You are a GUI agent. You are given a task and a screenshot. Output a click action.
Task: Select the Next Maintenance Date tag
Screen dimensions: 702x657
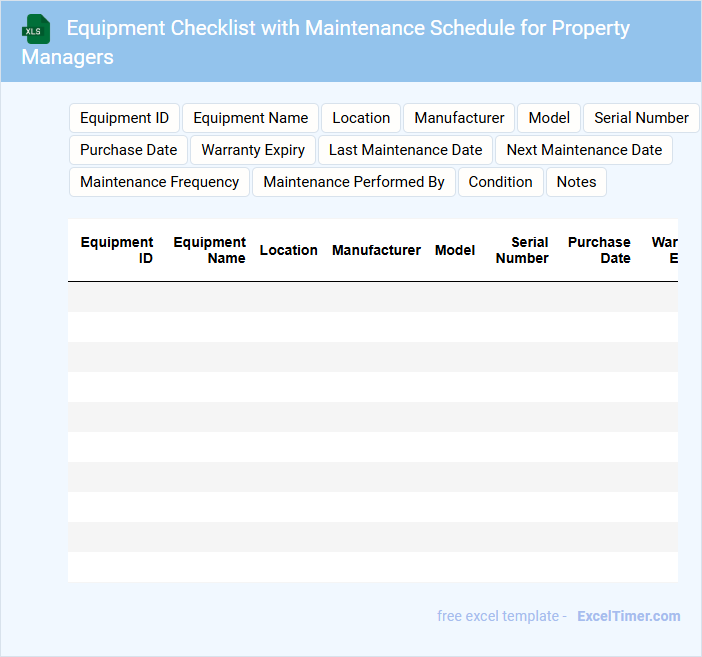click(x=584, y=150)
